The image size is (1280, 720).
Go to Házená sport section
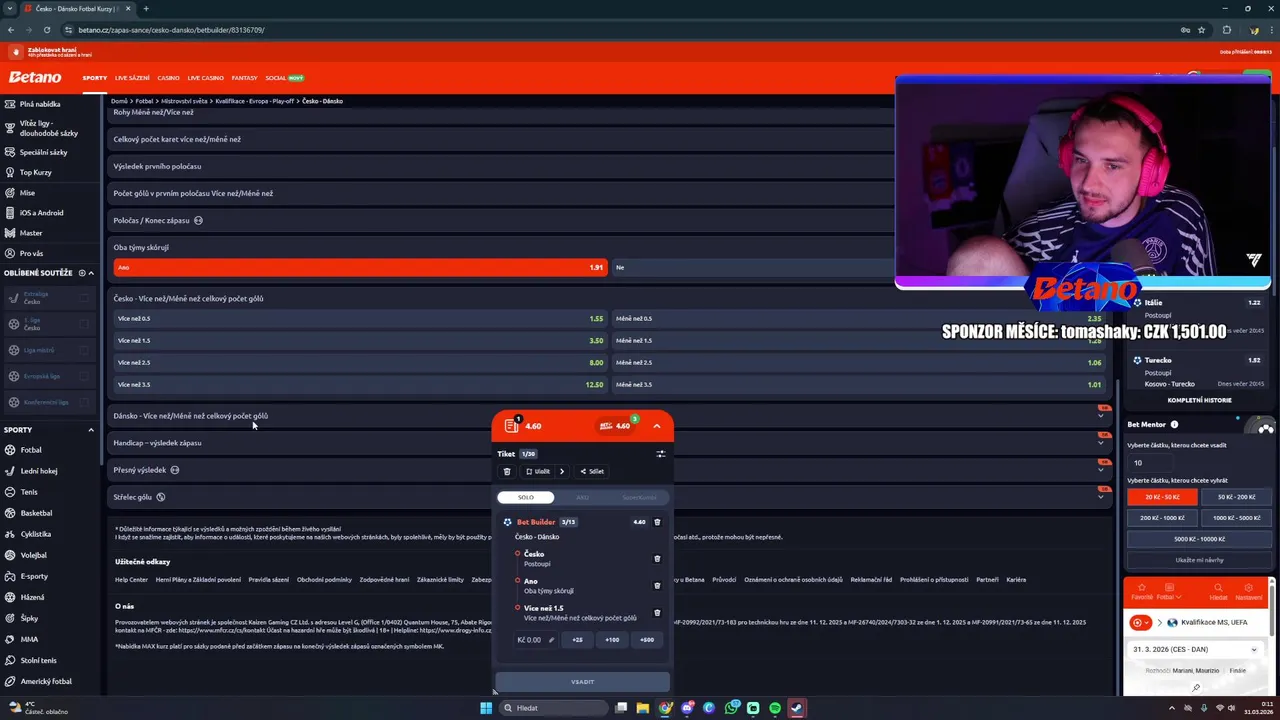pos(32,597)
